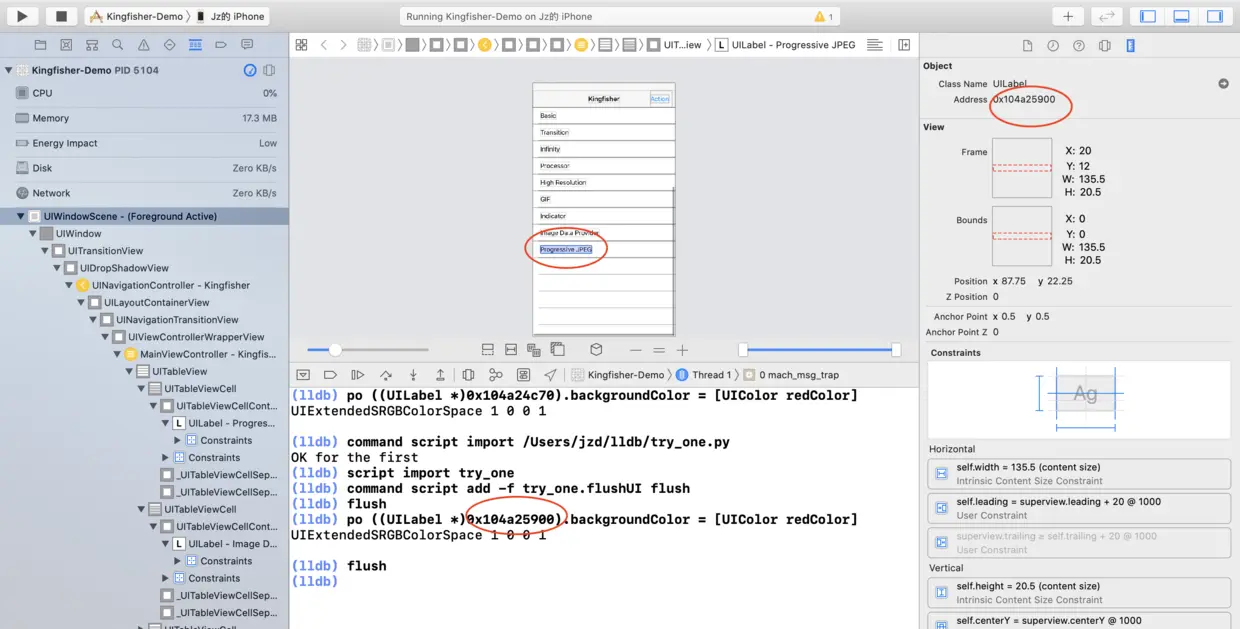Screen dimensions: 1240x629
Task: Click UILabel - Progressive JPEG jump bar item
Action: 786,45
